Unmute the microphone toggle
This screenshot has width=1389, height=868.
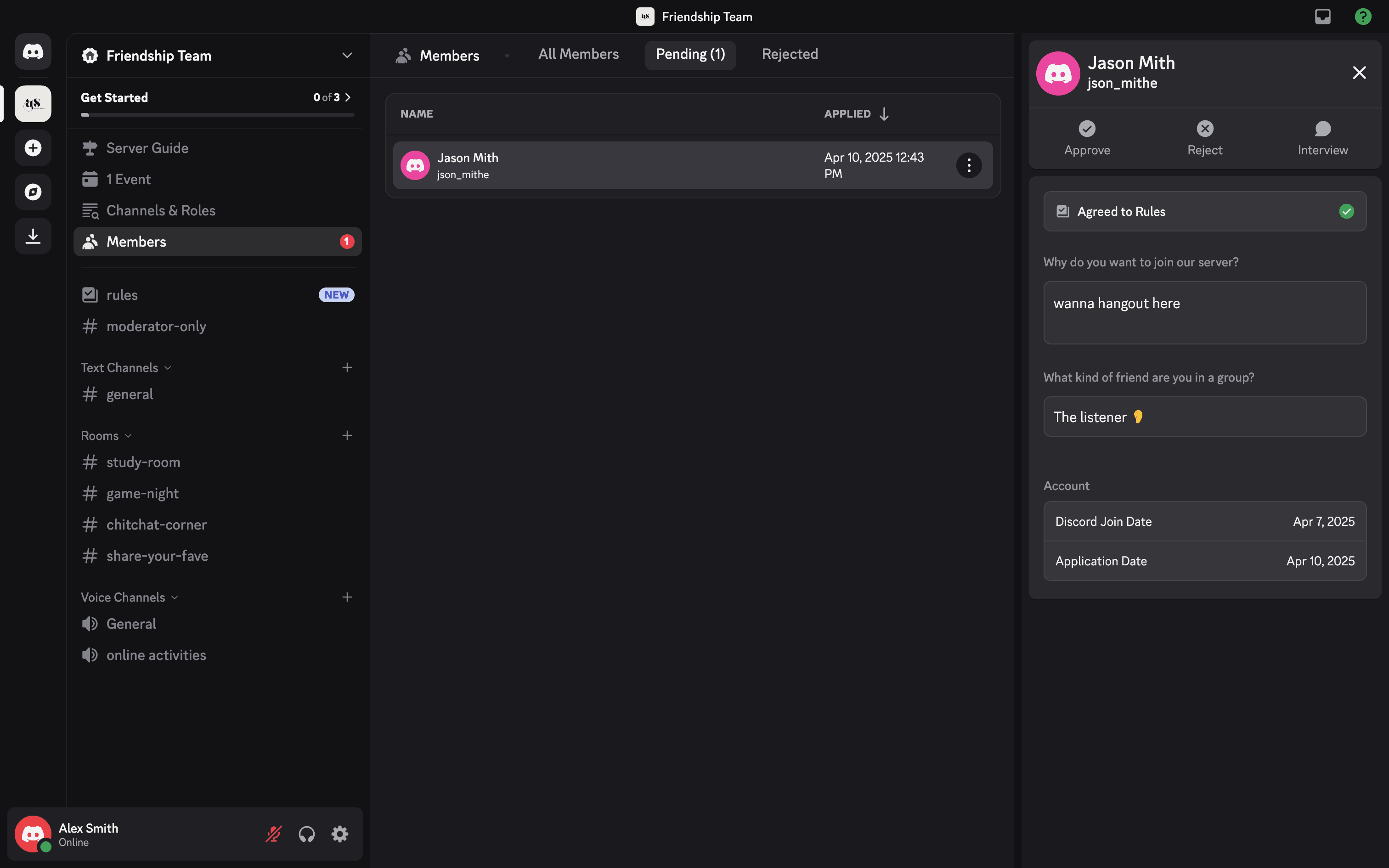pyautogui.click(x=274, y=834)
